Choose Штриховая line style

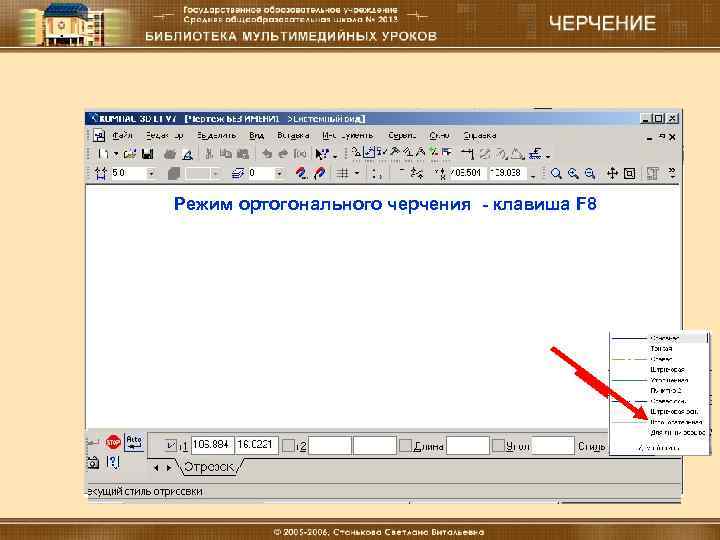658,370
